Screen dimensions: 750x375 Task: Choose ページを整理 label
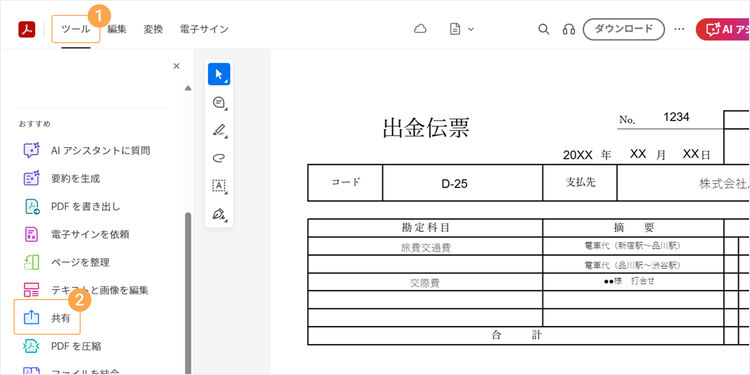pos(80,262)
